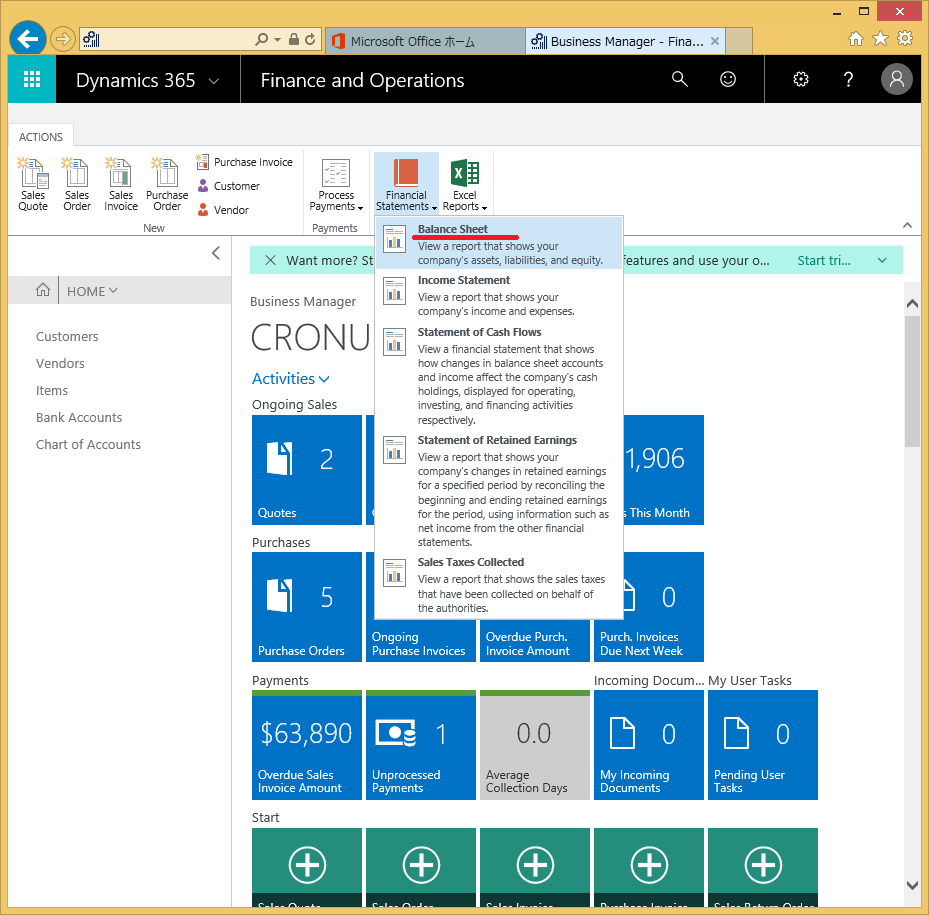929x915 pixels.
Task: Create a new Sales Invoice
Action: click(121, 184)
